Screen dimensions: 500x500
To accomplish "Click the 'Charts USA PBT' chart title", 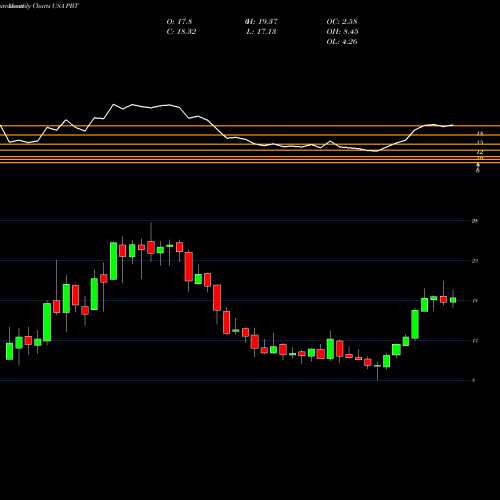I will (x=56, y=6).
